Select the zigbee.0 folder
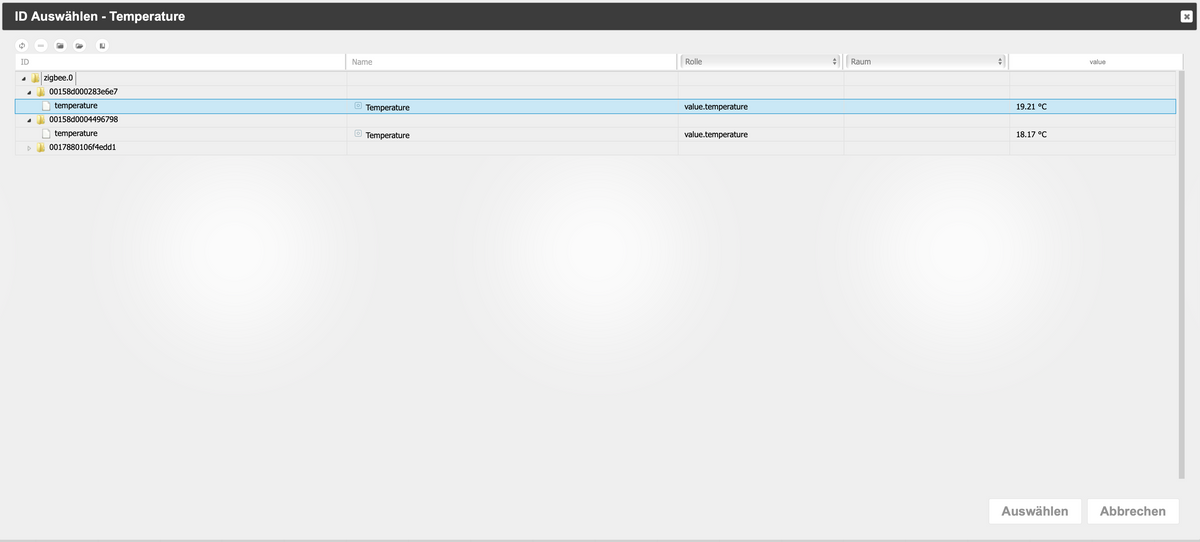Screen dimensions: 1200x542 click(x=58, y=78)
